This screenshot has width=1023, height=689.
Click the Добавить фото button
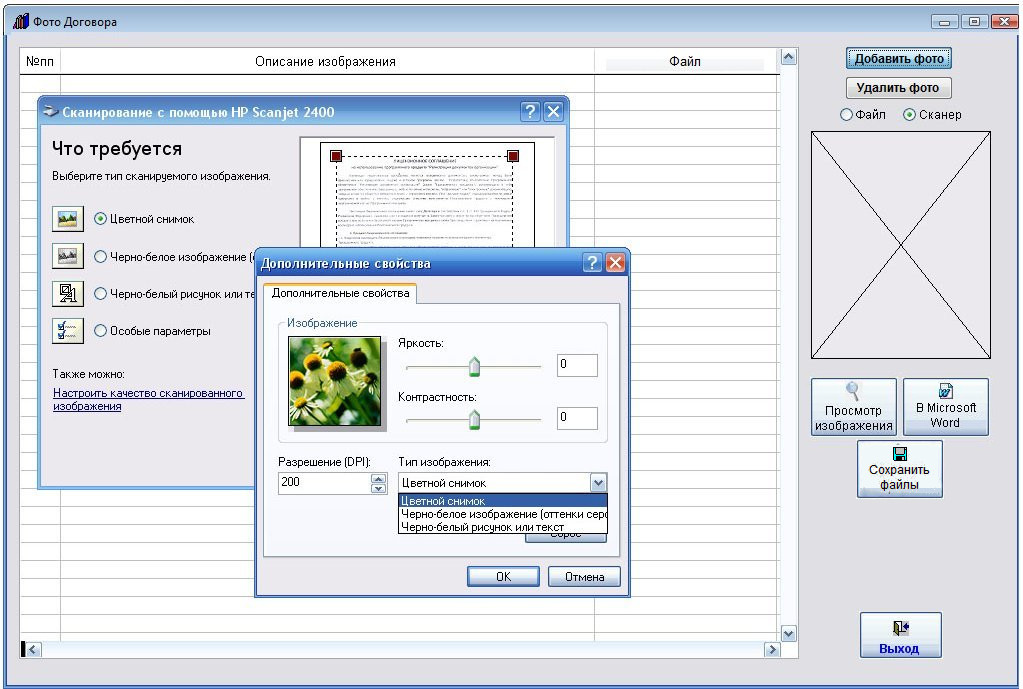(x=898, y=59)
